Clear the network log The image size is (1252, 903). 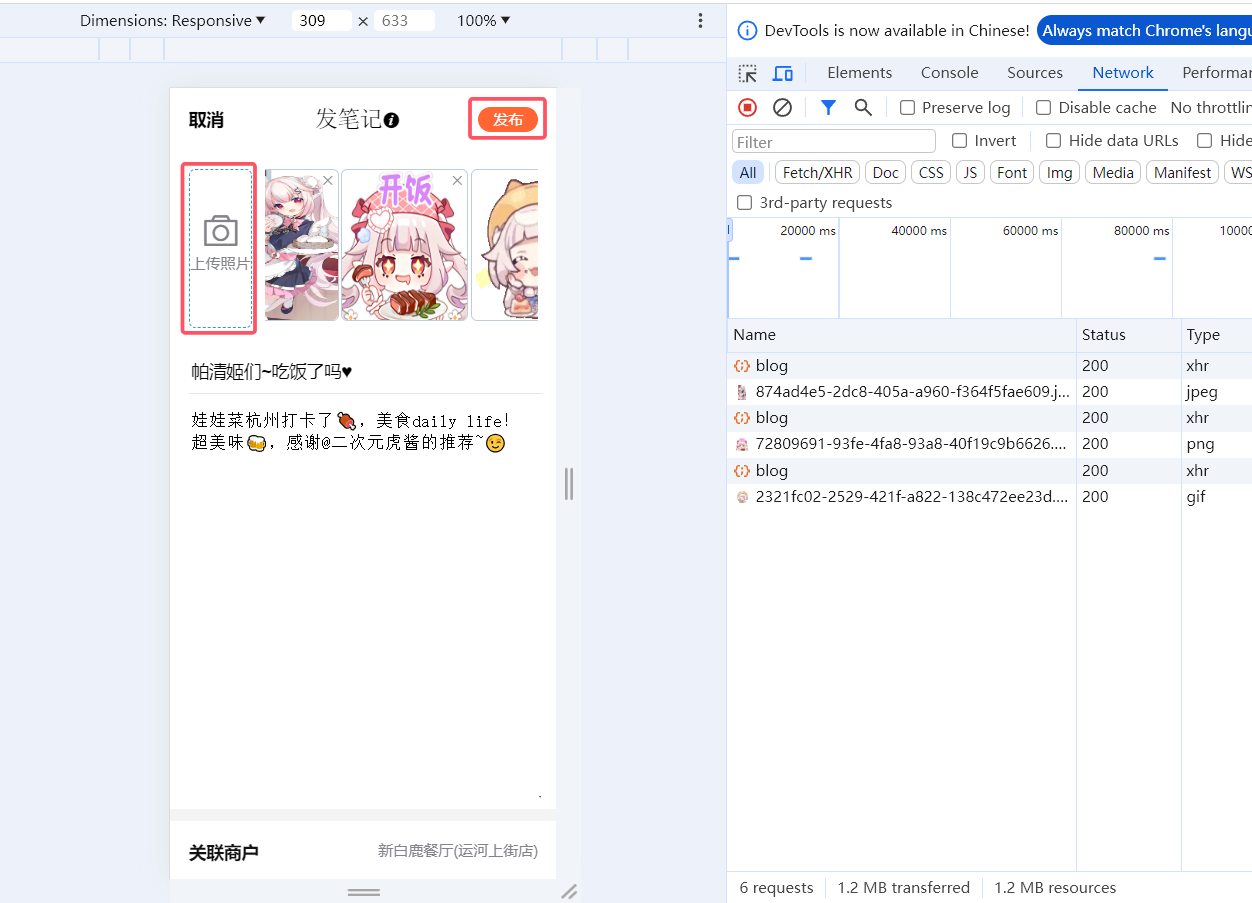(x=783, y=107)
